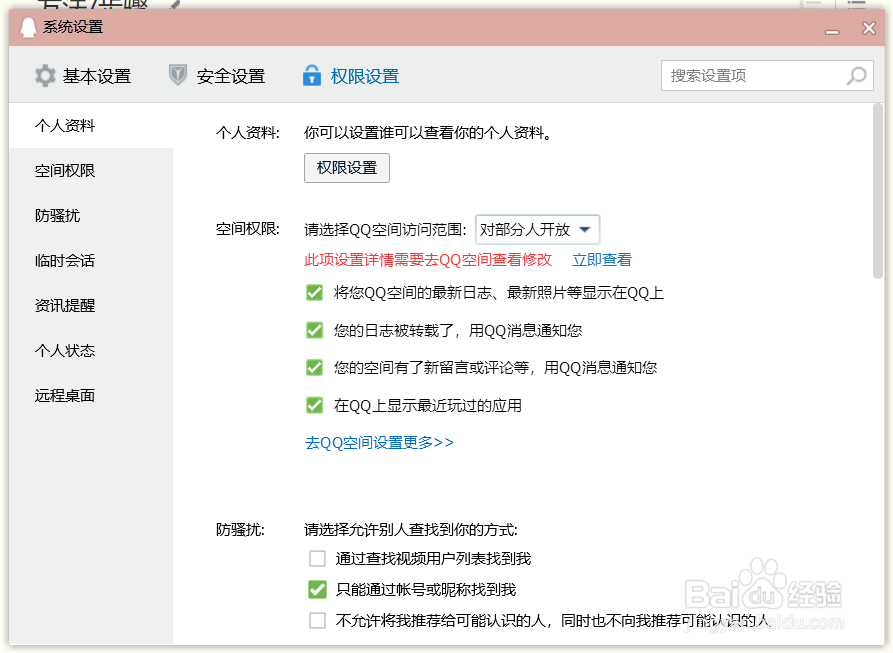893x653 pixels.
Task: Click the magnifier search icon
Action: [x=856, y=76]
